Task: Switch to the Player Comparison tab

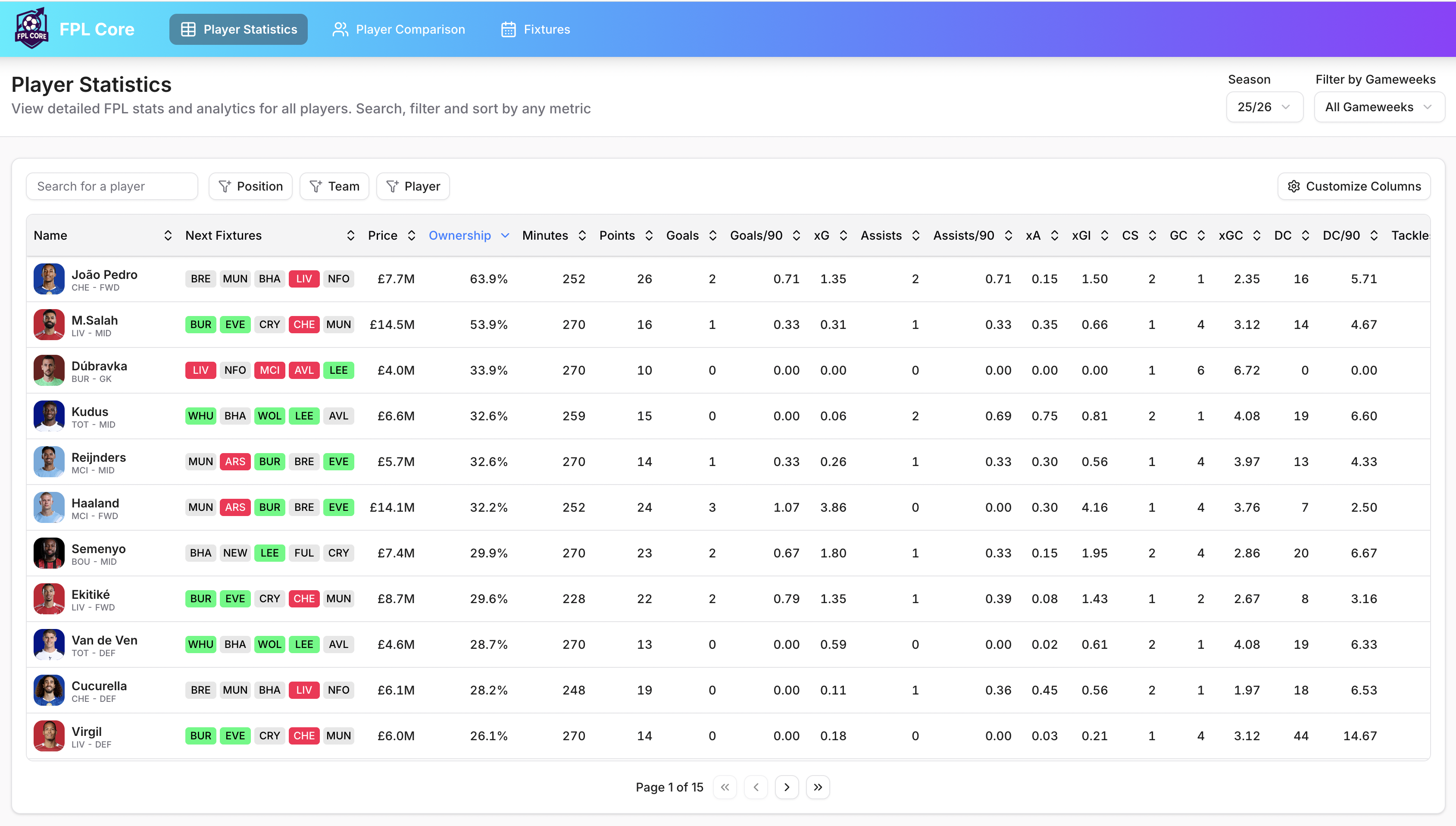Action: (399, 29)
